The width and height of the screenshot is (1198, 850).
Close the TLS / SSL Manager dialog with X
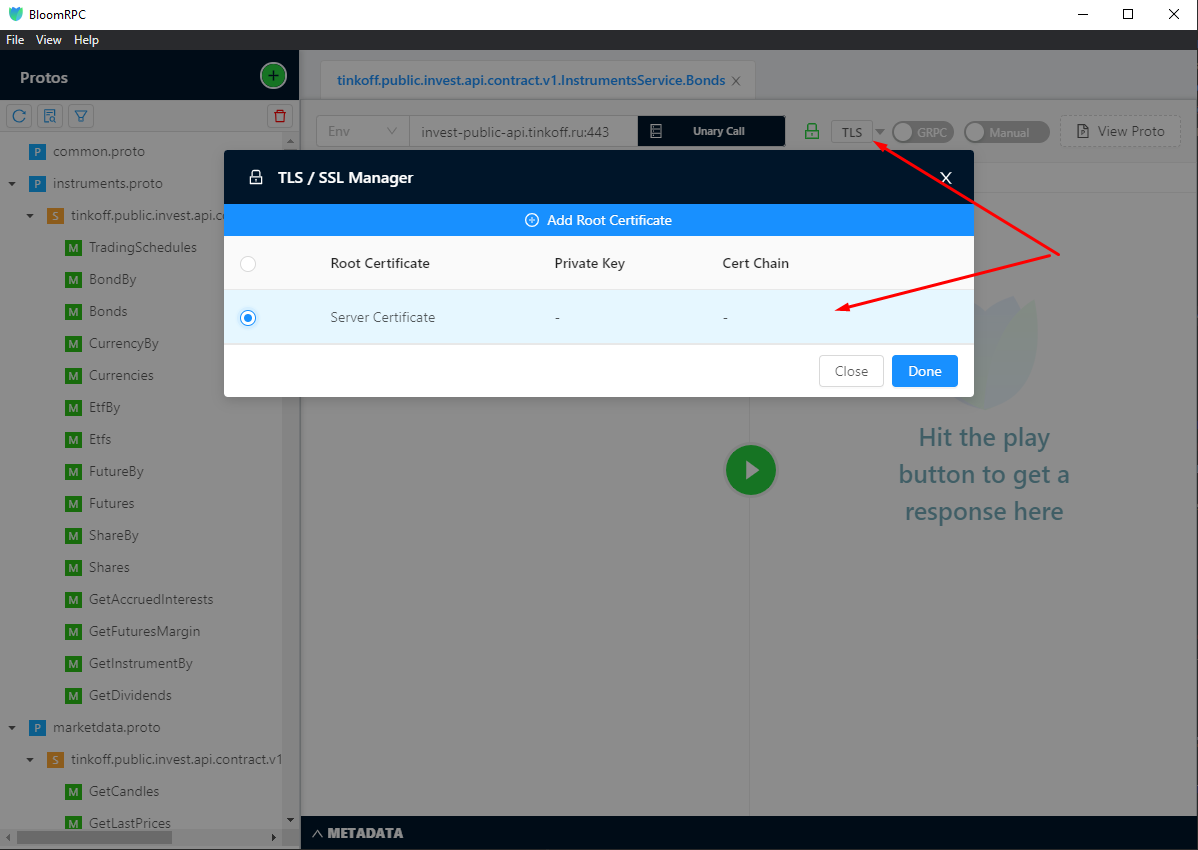[945, 178]
